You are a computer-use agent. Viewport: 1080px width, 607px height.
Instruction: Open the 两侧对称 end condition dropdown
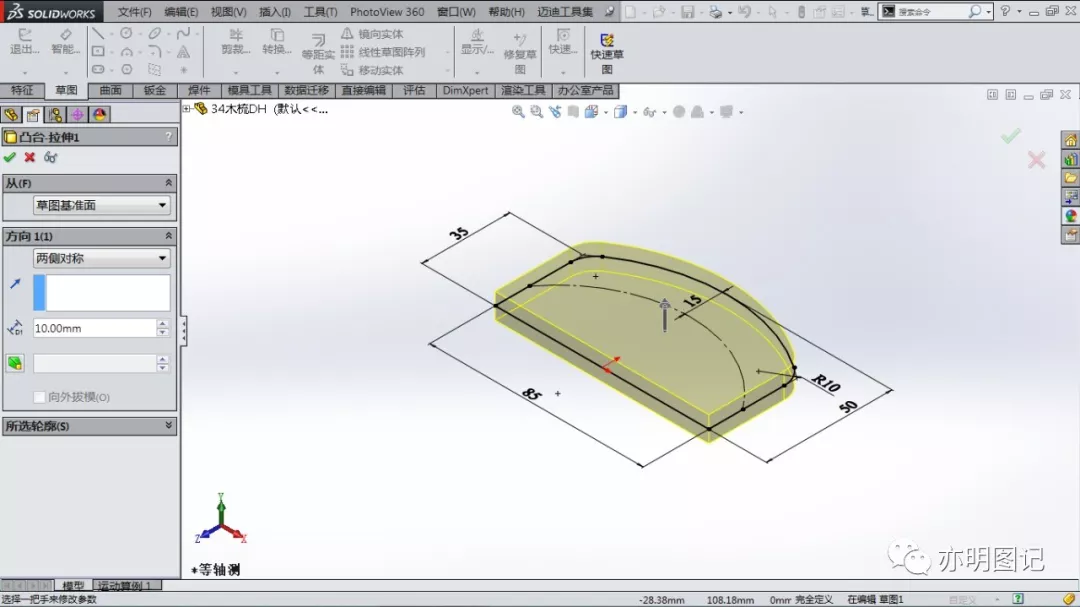coord(101,258)
